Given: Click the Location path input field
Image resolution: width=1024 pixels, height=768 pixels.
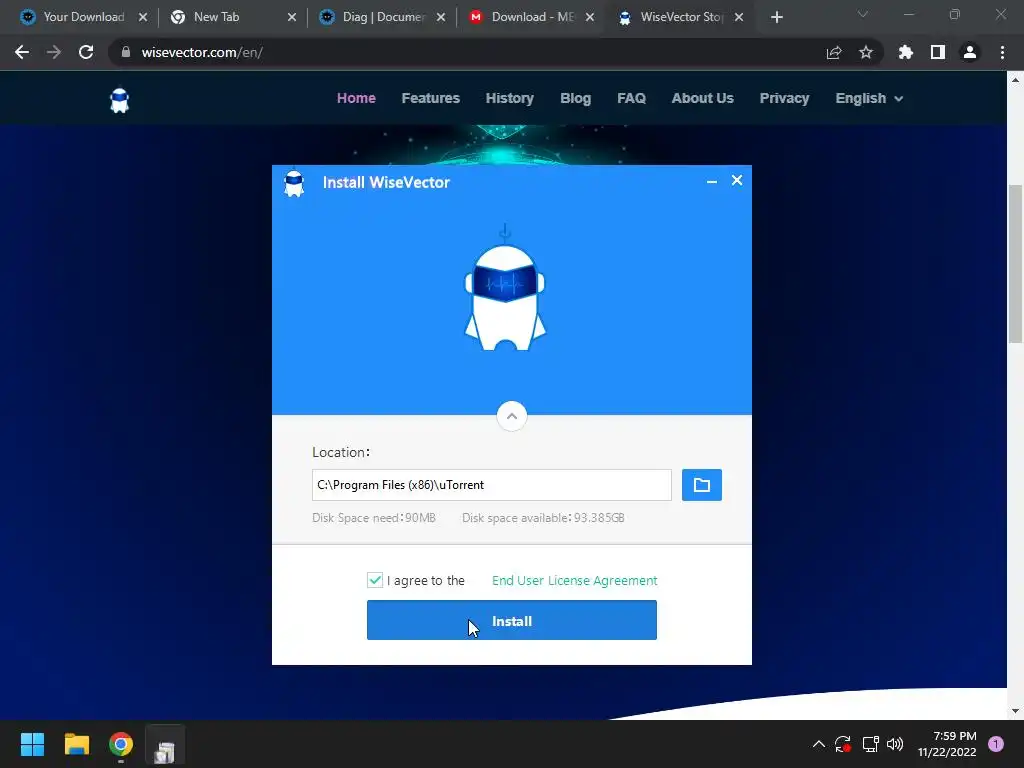Looking at the screenshot, I should tap(491, 485).
